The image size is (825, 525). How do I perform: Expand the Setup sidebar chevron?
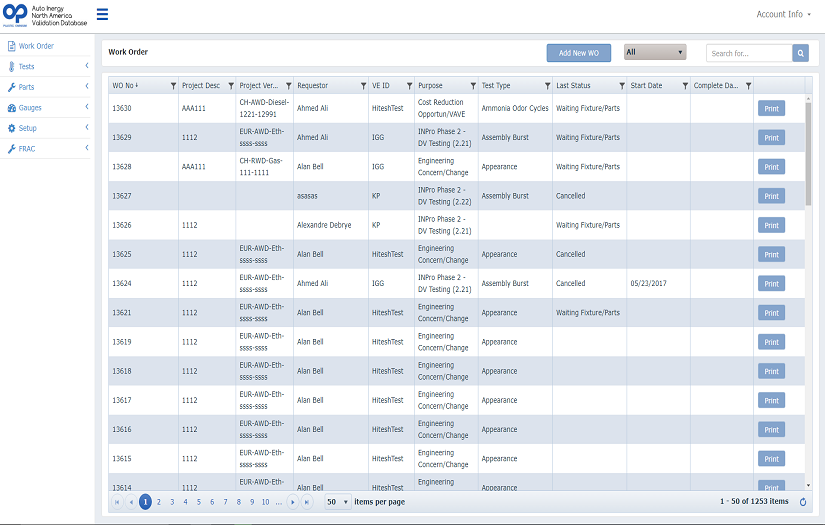tap(87, 127)
